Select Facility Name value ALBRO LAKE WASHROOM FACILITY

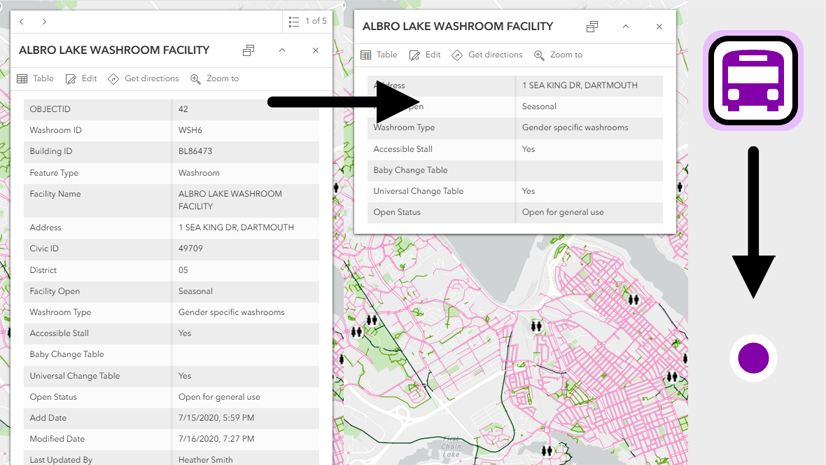pyautogui.click(x=230, y=200)
